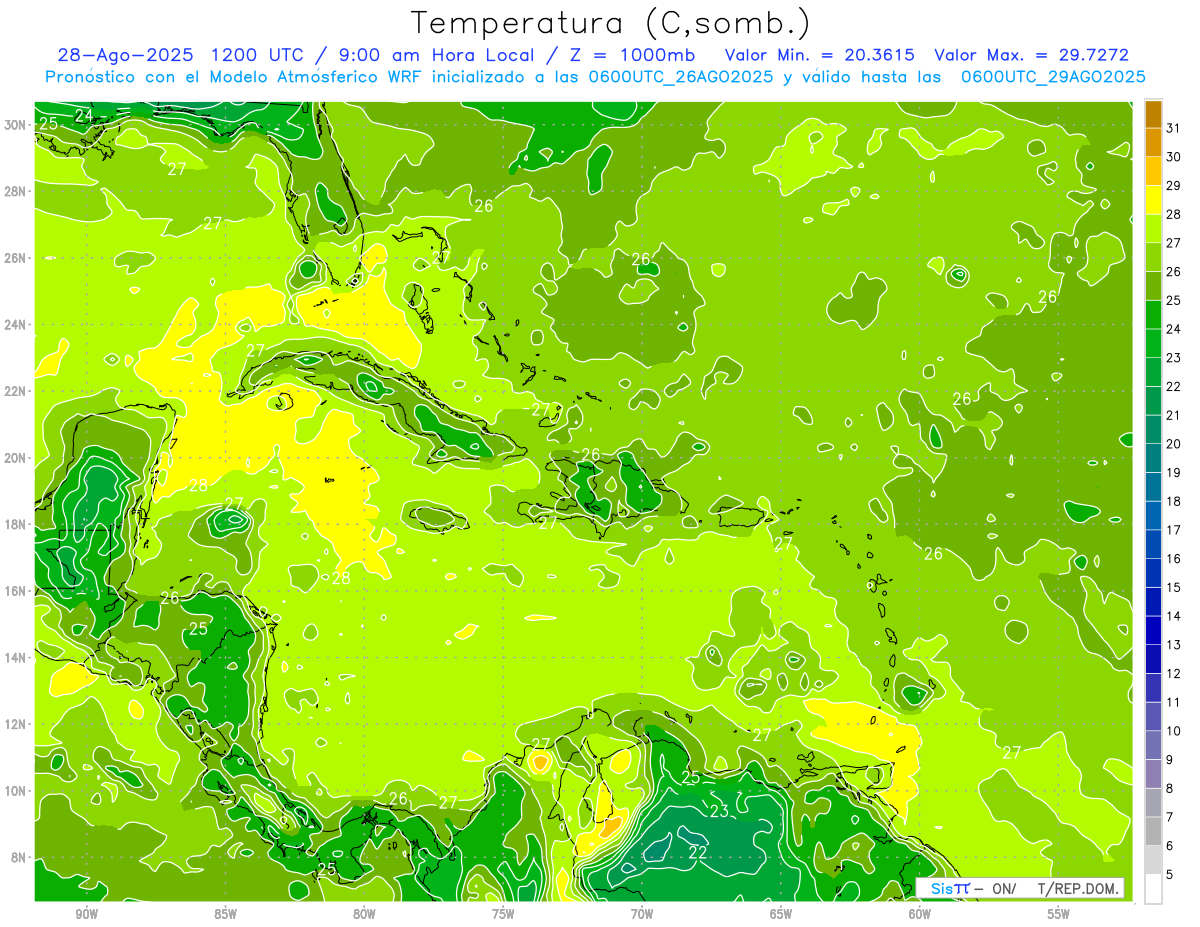Image resolution: width=1200 pixels, height=927 pixels.
Task: Click the "22N" latitude axis label
Action: 15,391
